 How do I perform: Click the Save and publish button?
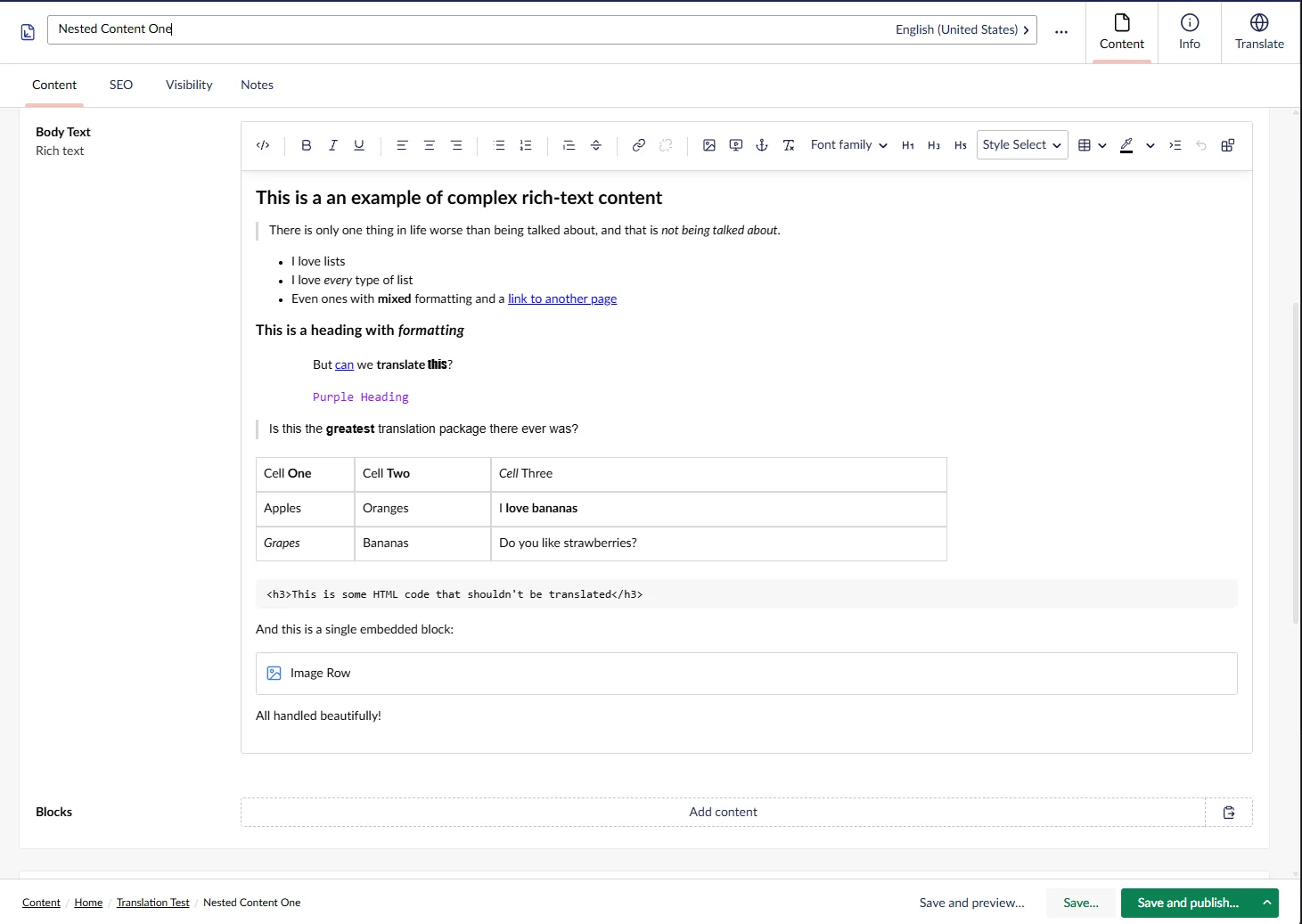point(1188,903)
